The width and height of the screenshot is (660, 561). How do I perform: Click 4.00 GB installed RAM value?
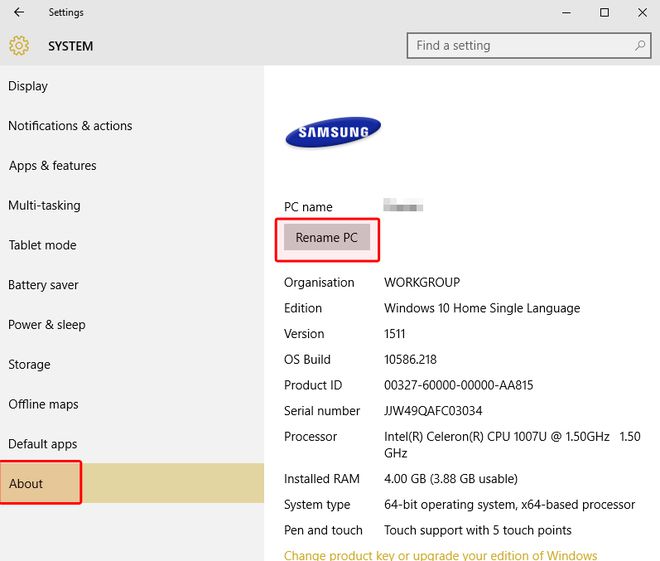click(451, 479)
